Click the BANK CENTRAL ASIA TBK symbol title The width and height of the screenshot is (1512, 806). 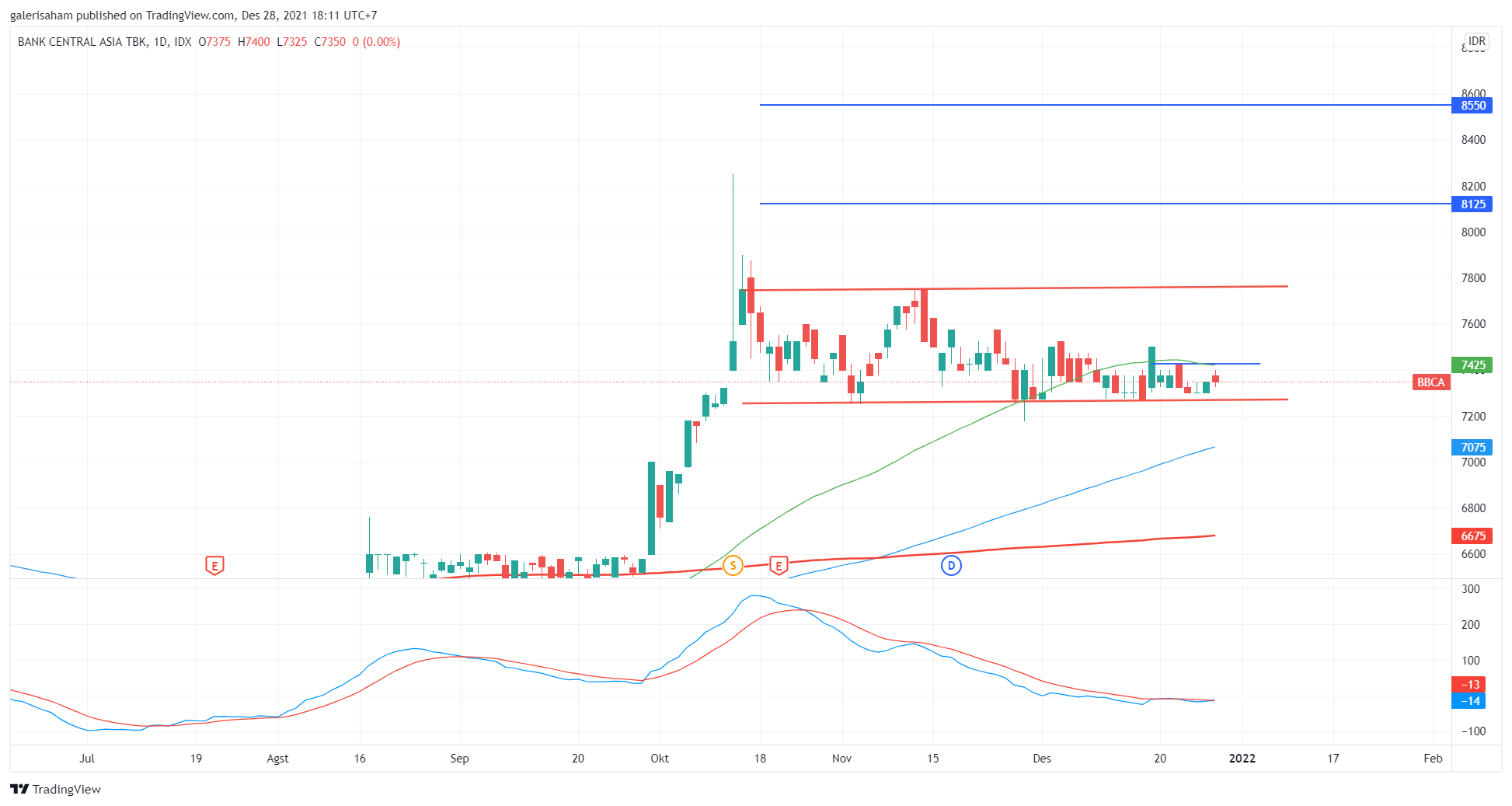(82, 42)
